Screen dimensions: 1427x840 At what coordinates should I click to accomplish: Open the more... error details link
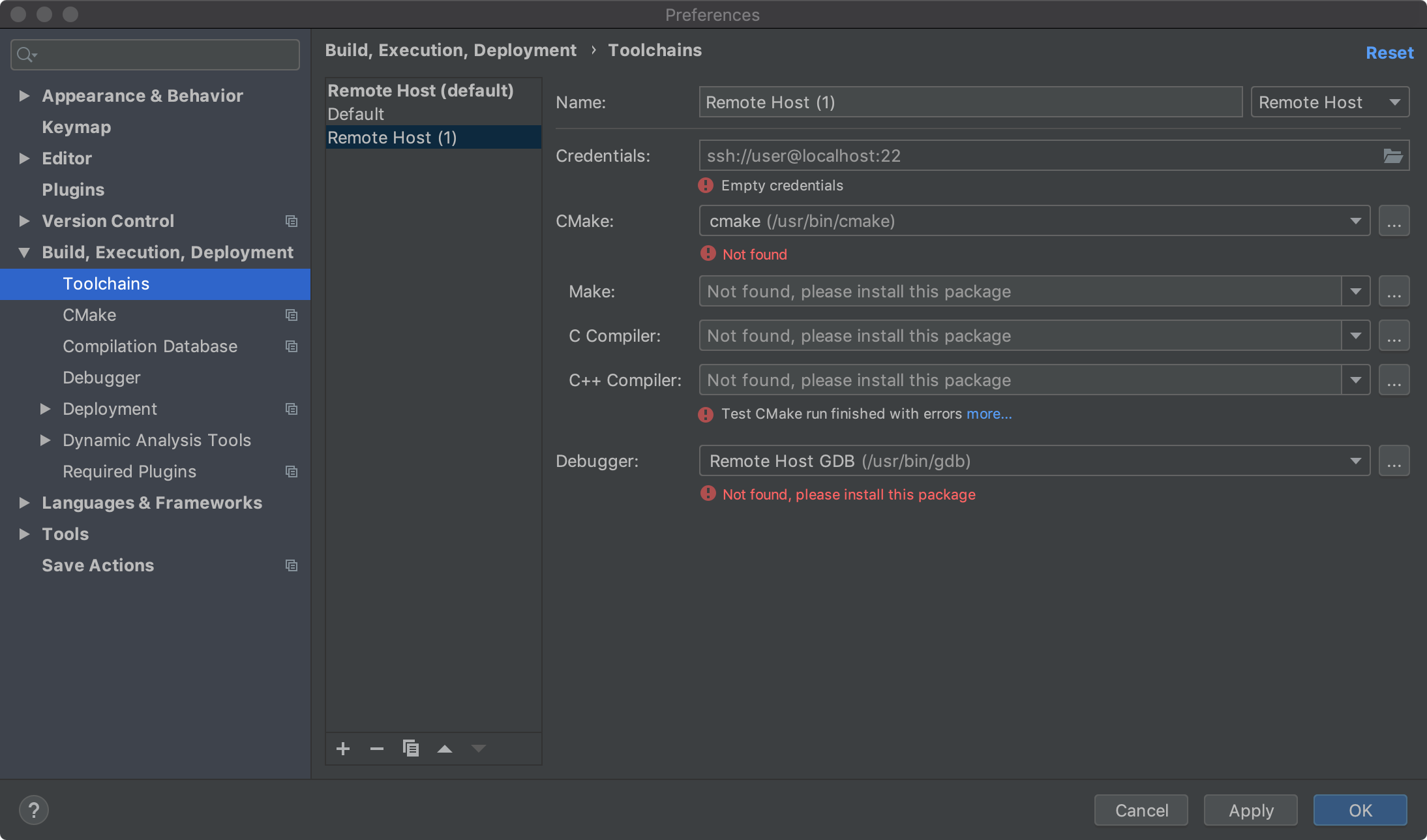989,414
